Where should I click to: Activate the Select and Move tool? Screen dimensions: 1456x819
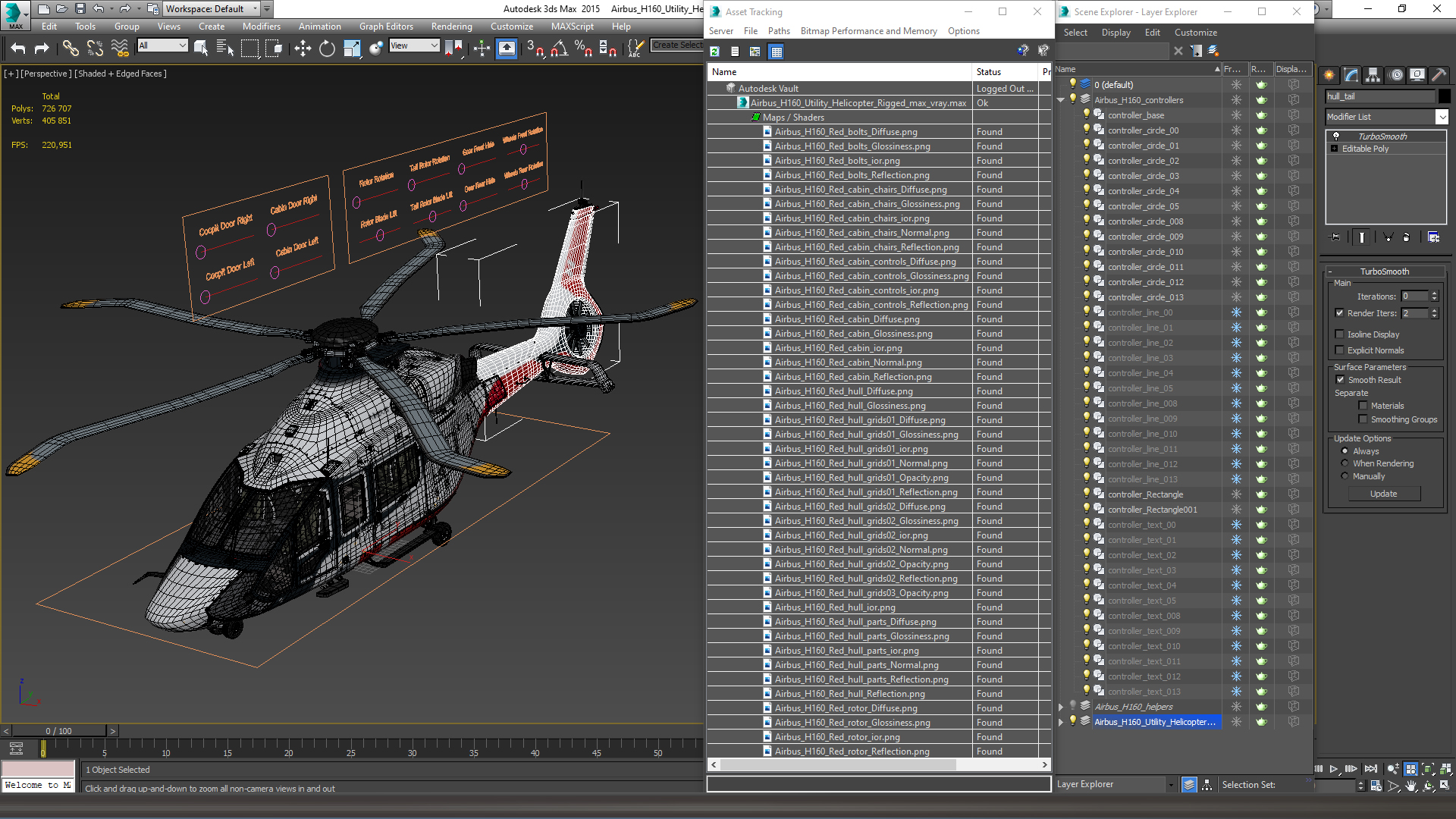(303, 49)
